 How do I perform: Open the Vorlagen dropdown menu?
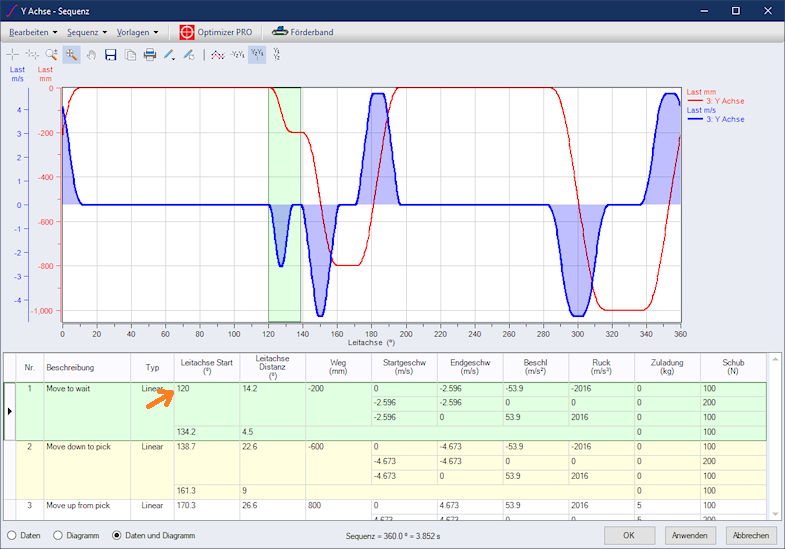pos(137,32)
